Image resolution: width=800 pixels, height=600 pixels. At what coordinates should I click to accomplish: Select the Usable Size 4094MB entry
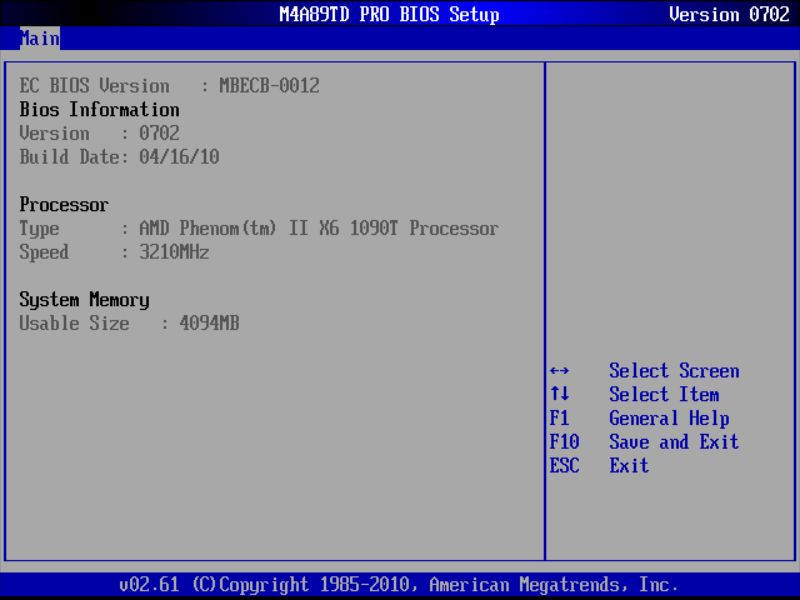click(130, 323)
